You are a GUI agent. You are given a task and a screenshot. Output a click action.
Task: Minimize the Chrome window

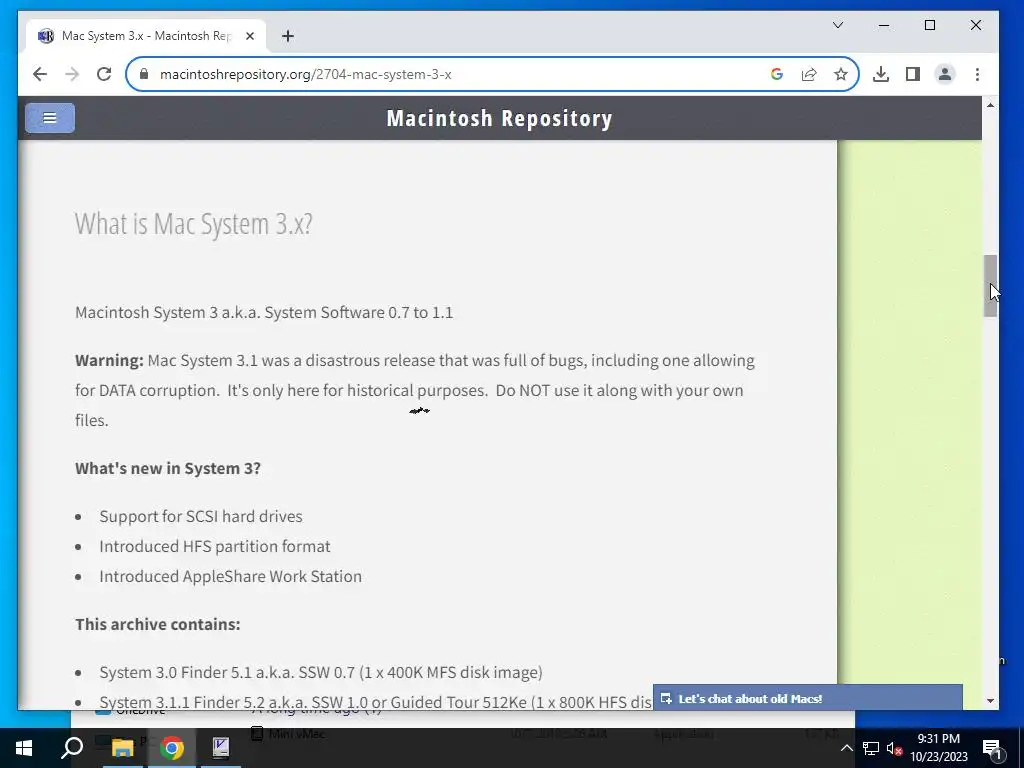pos(884,25)
